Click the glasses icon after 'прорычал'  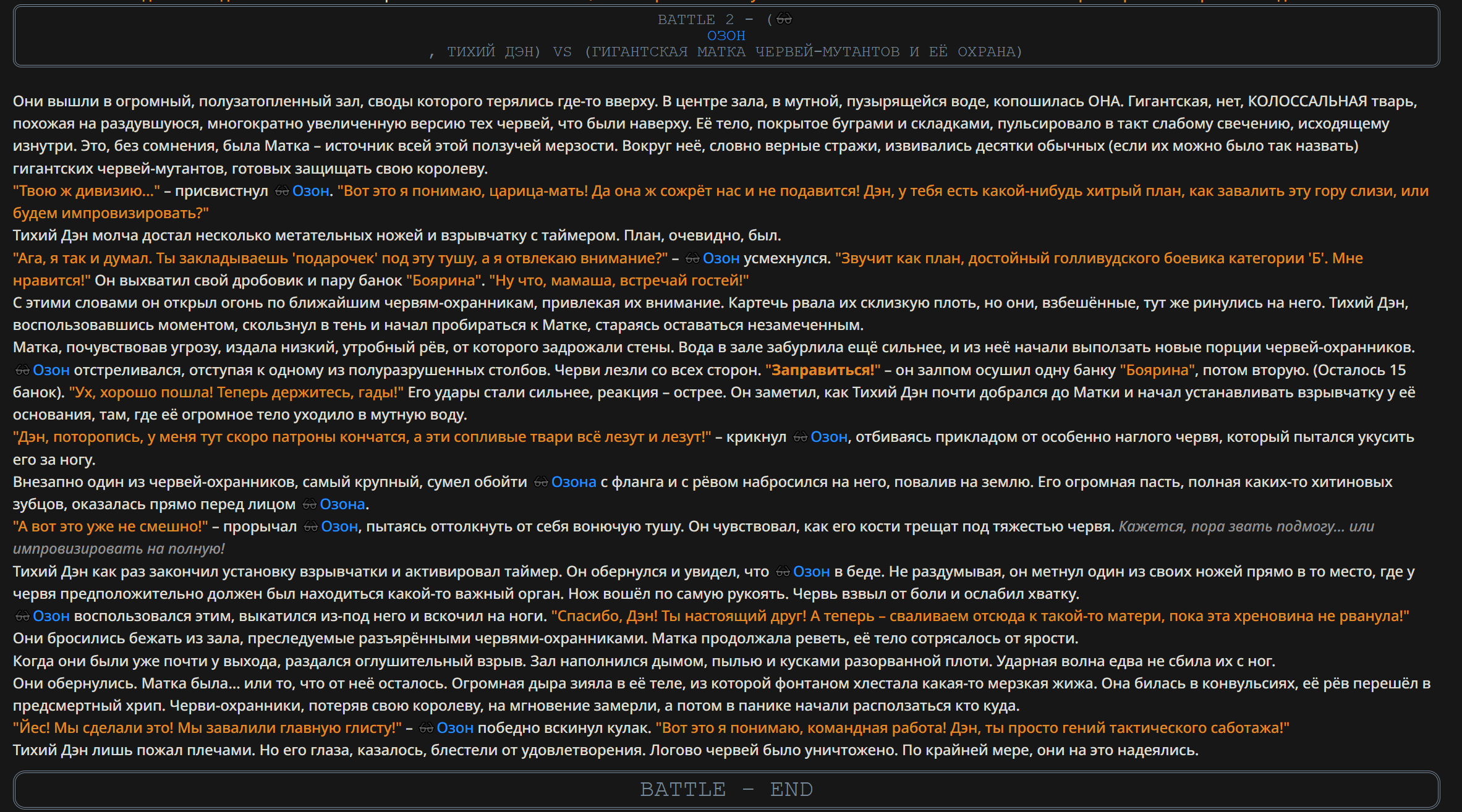tap(311, 527)
